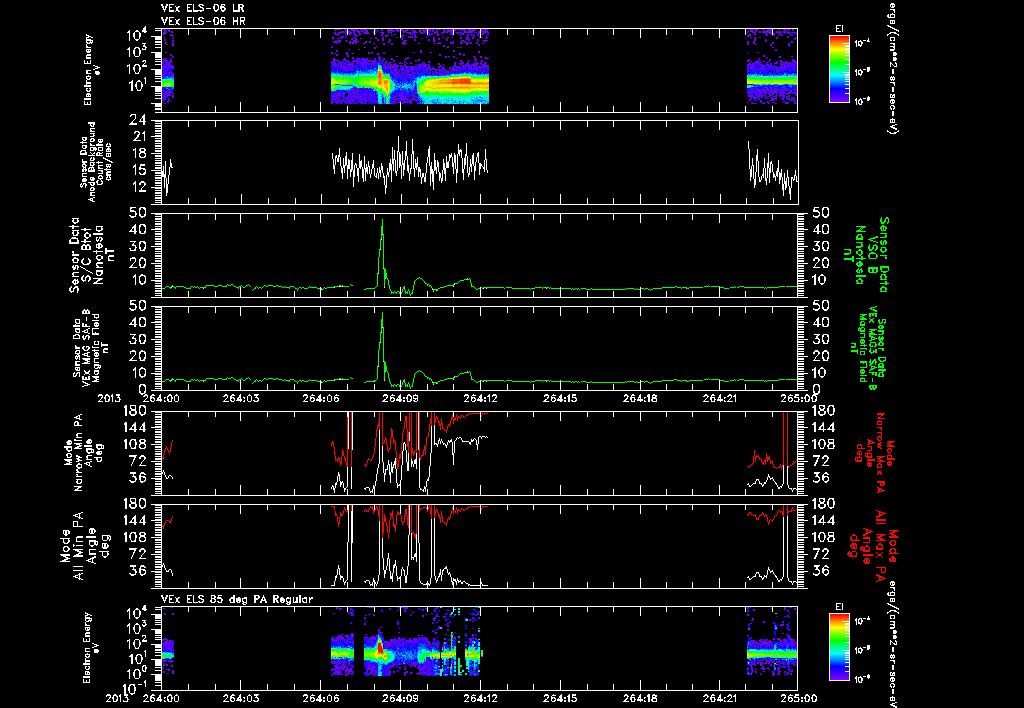
Task: Click '264:09' on the time axis below the MAG panel
Action: (x=400, y=398)
